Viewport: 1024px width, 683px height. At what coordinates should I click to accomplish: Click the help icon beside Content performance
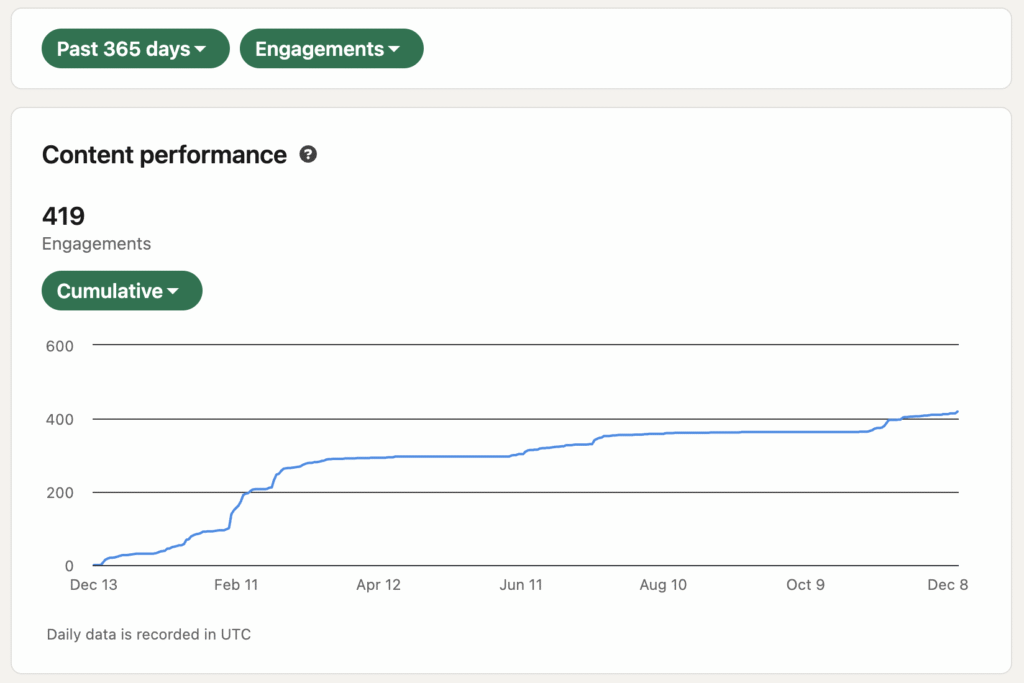tap(308, 155)
